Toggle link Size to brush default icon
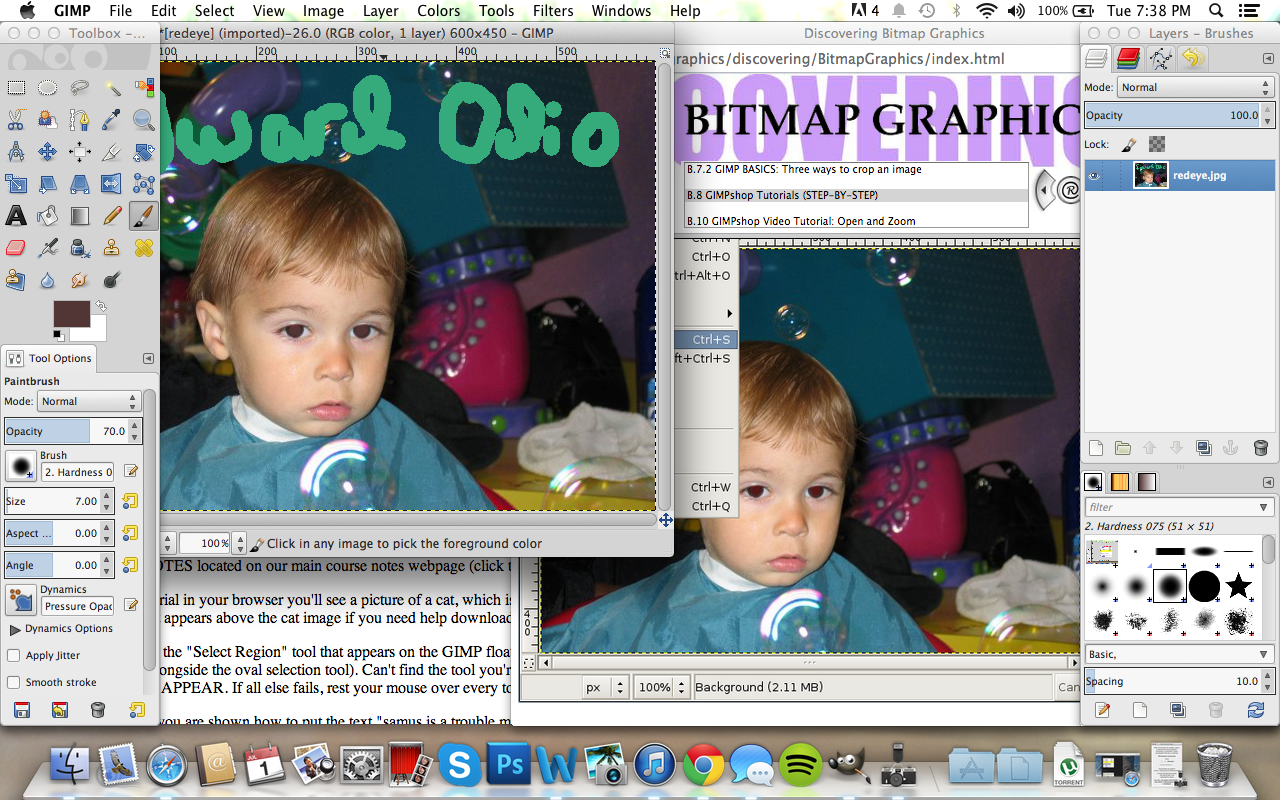This screenshot has height=800, width=1280. (x=130, y=501)
